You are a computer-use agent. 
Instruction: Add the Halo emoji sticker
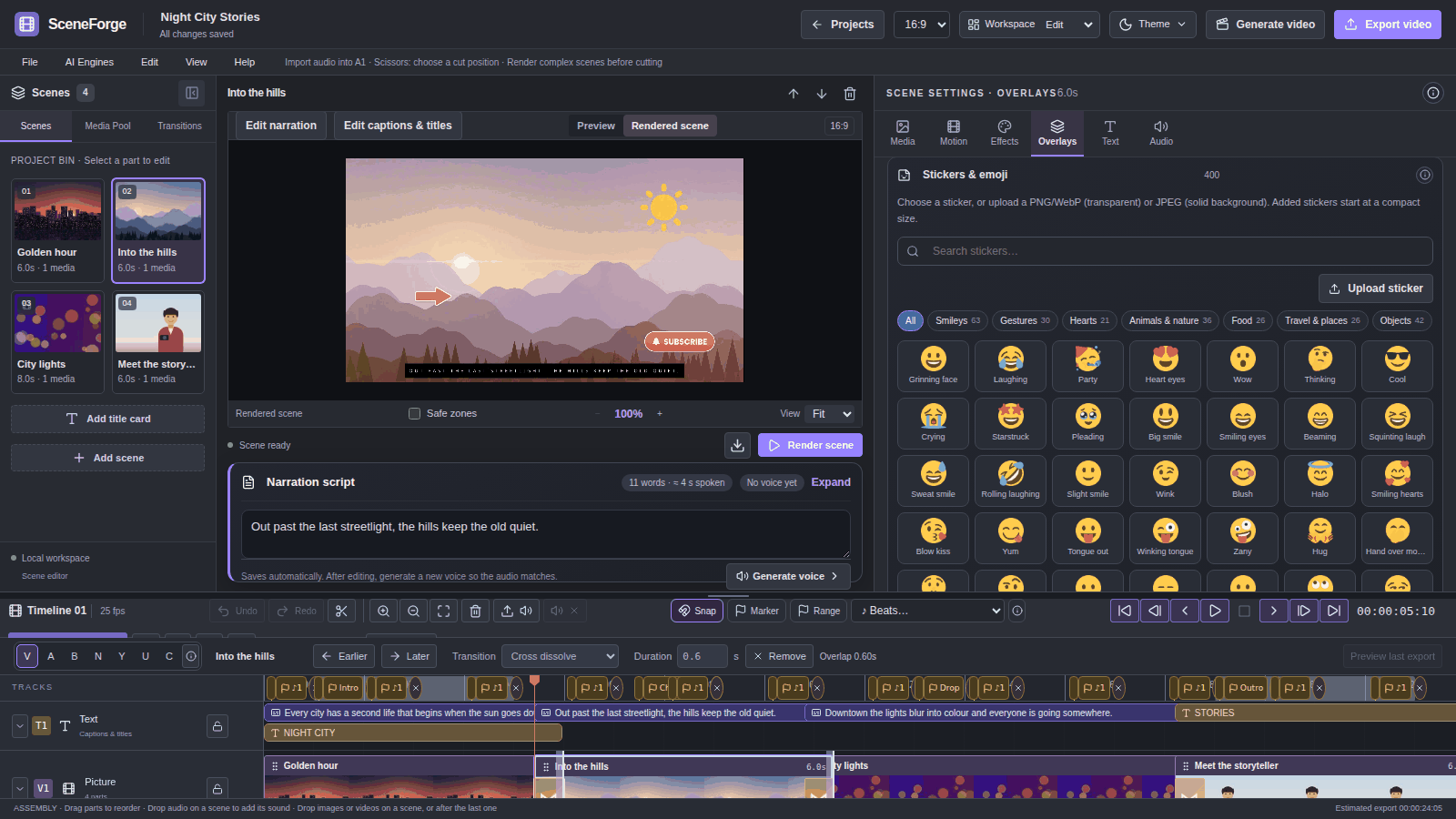click(1319, 480)
